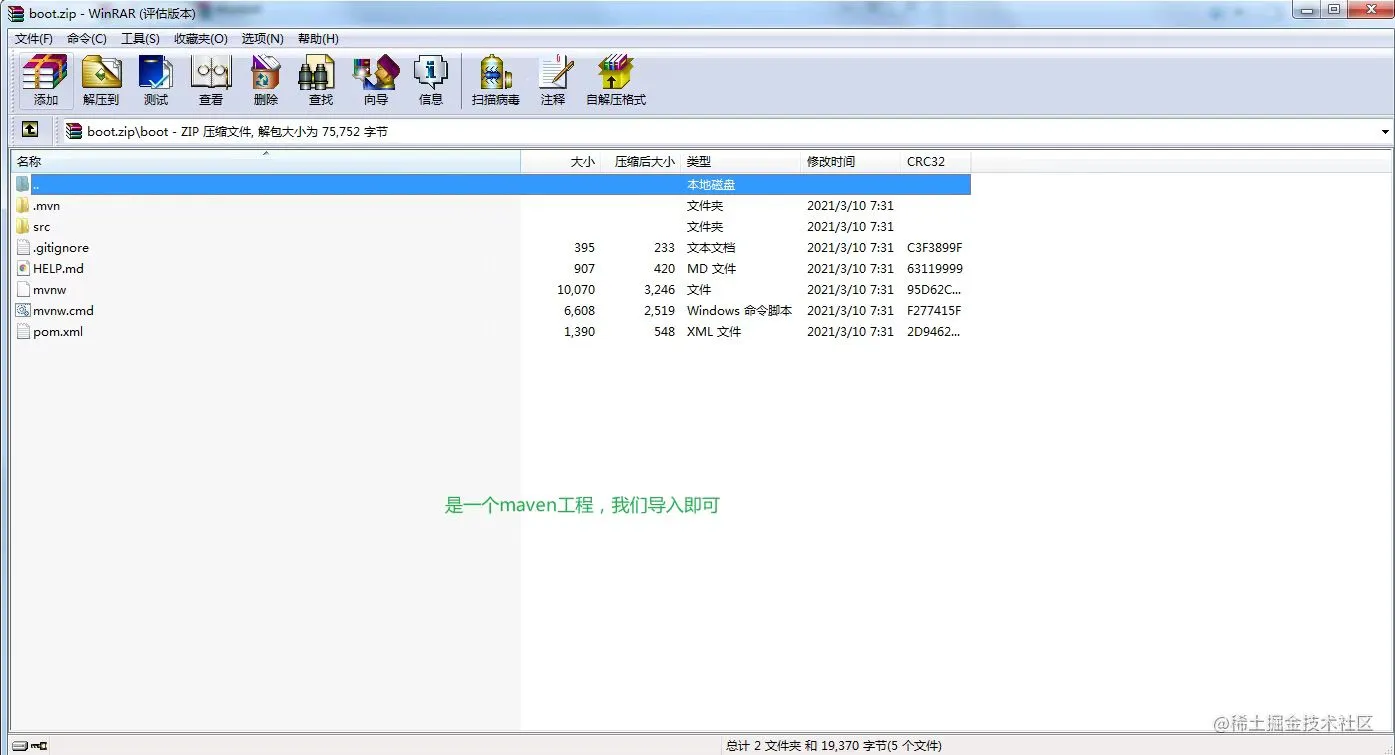Click the src folder icon

(x=23, y=226)
